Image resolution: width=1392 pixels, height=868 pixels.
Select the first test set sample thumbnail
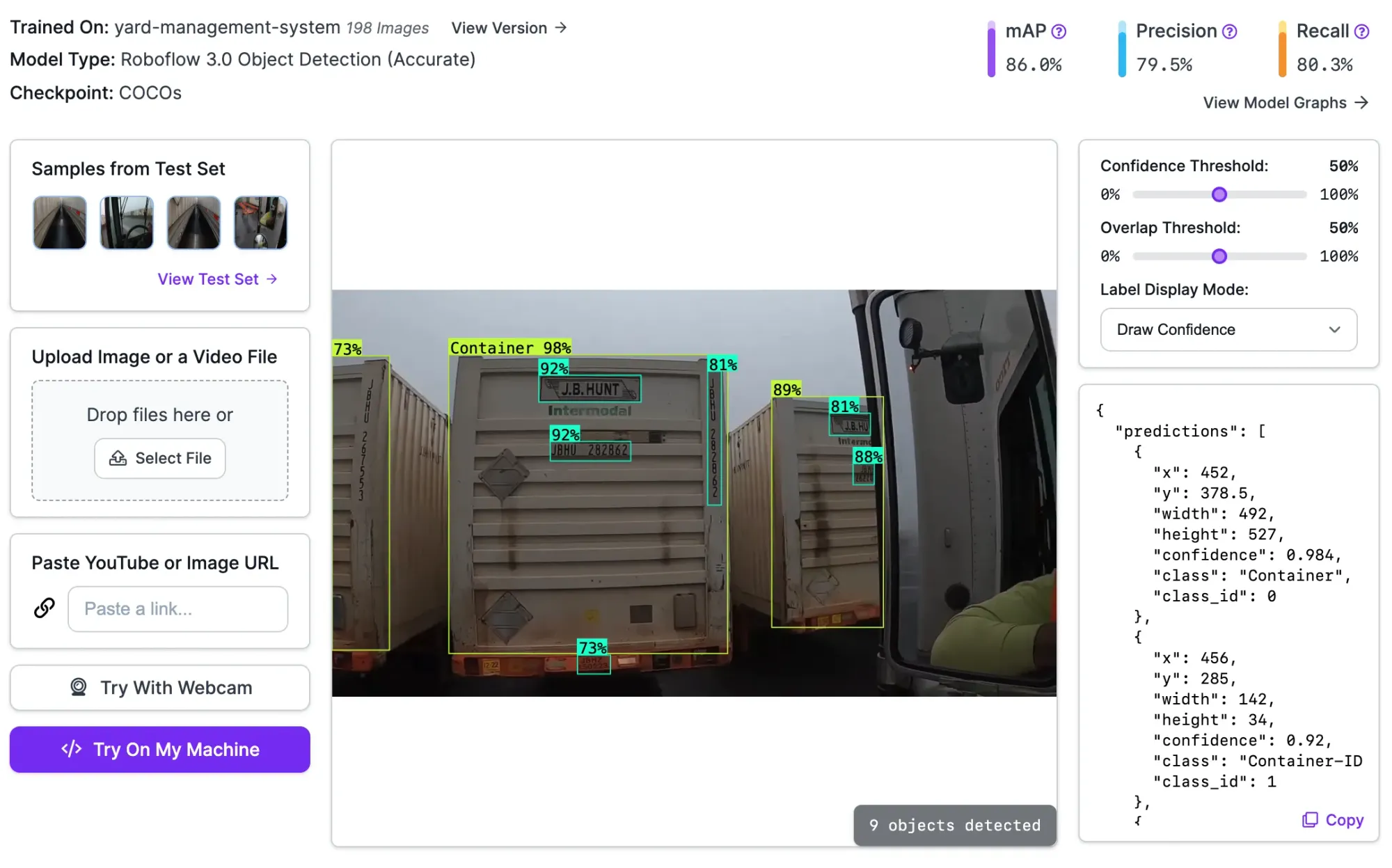point(60,223)
